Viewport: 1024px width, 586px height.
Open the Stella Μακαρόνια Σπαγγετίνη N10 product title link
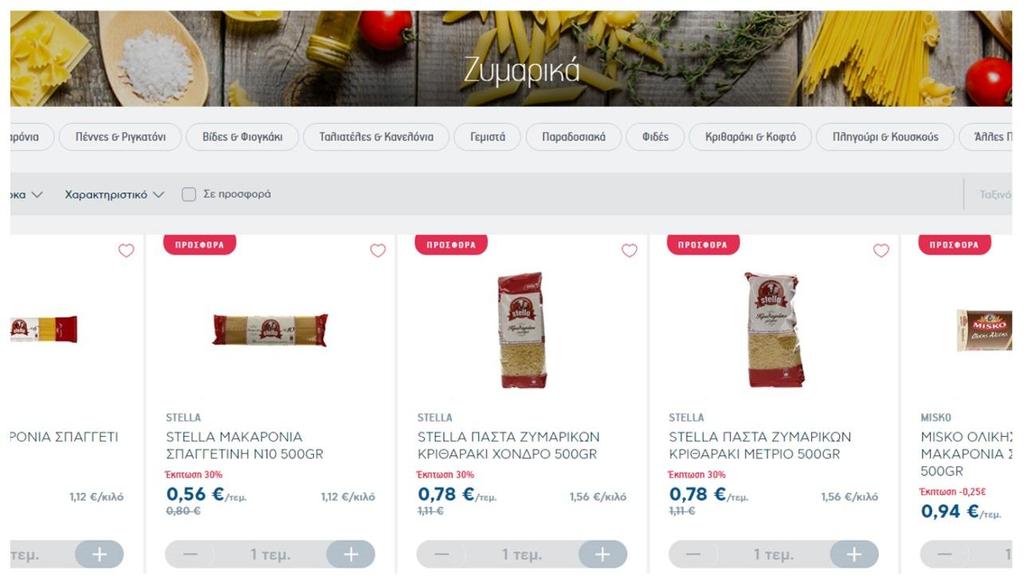tap(244, 445)
